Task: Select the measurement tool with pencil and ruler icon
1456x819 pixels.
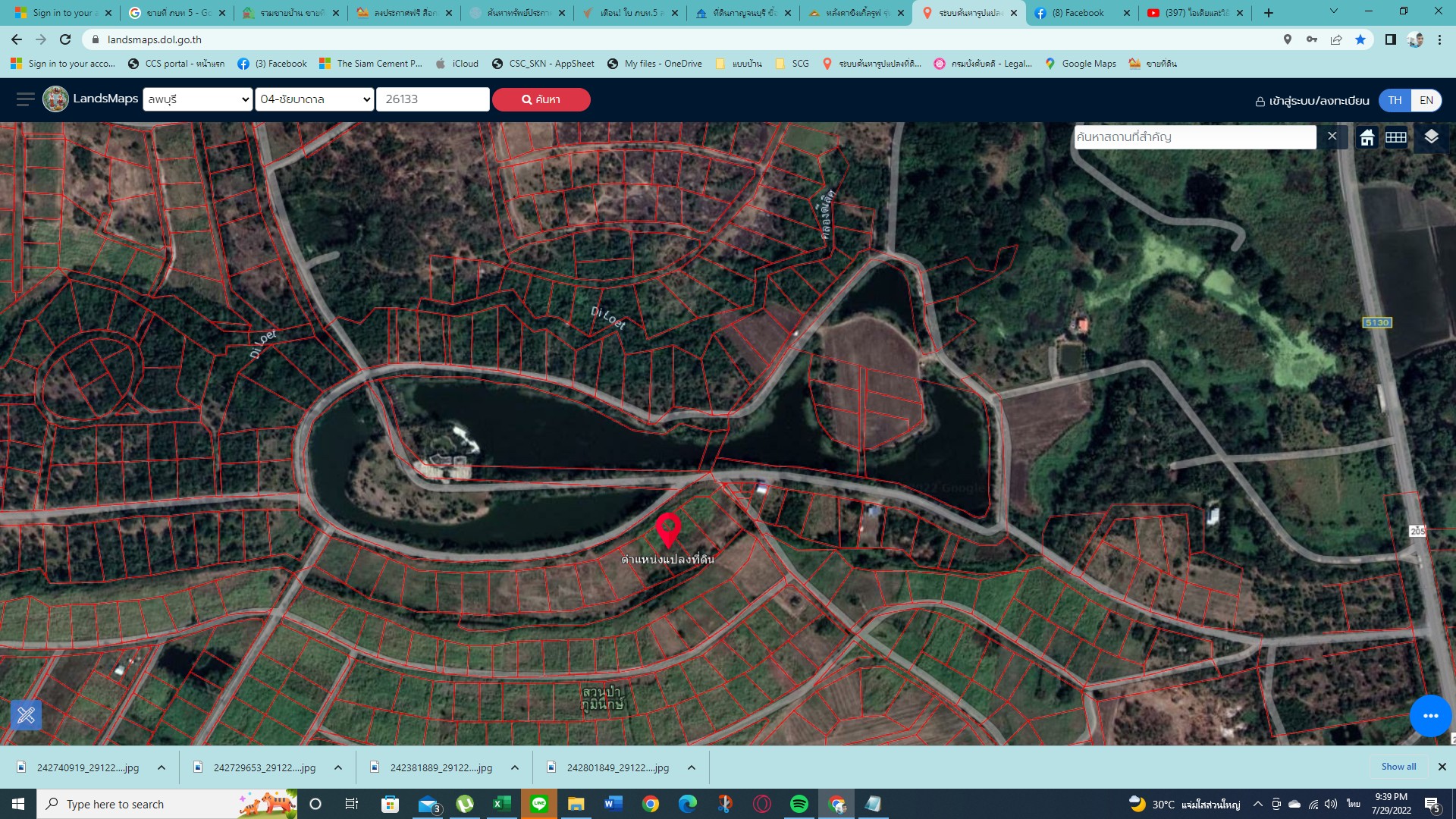Action: [27, 714]
